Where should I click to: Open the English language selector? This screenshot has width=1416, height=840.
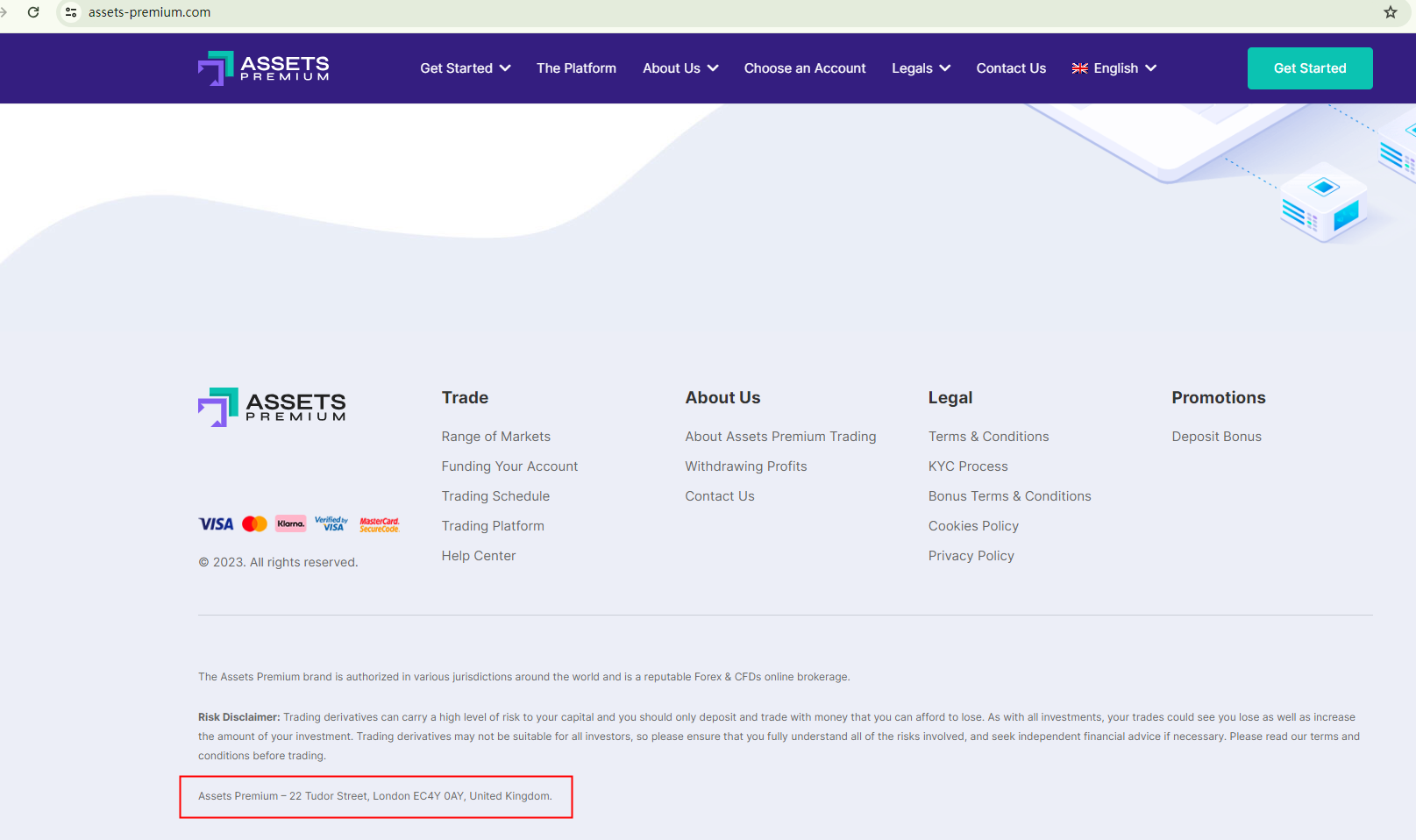coord(1114,68)
